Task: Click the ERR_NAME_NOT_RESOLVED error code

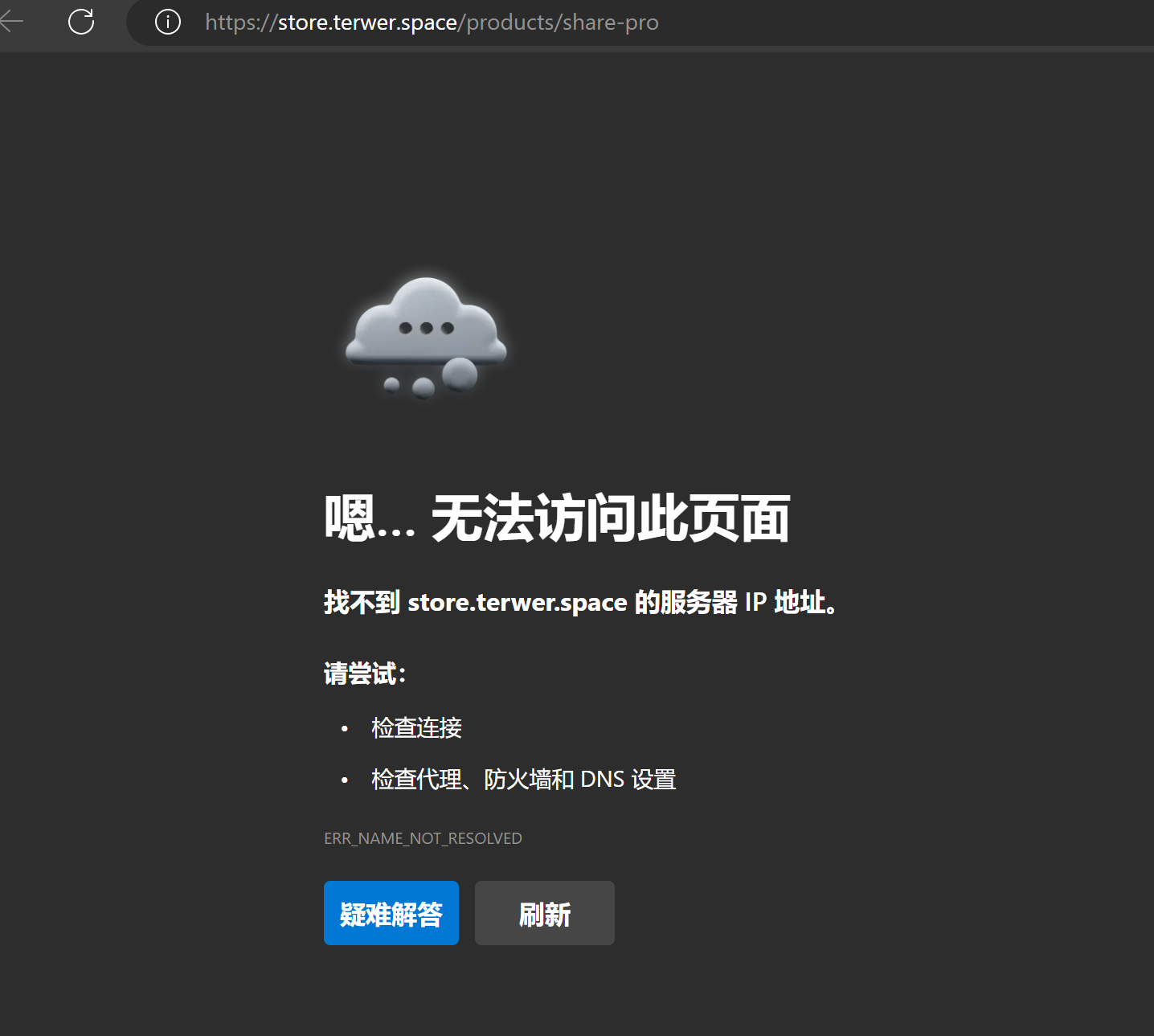Action: click(423, 838)
